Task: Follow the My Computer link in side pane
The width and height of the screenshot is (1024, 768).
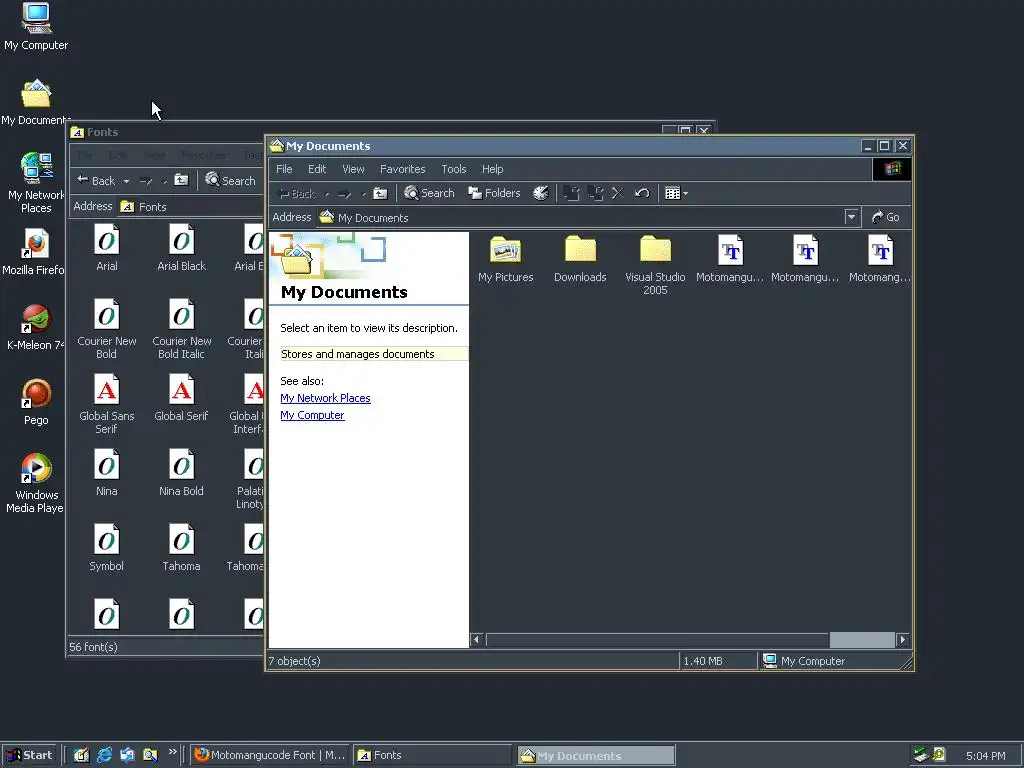Action: (x=312, y=415)
